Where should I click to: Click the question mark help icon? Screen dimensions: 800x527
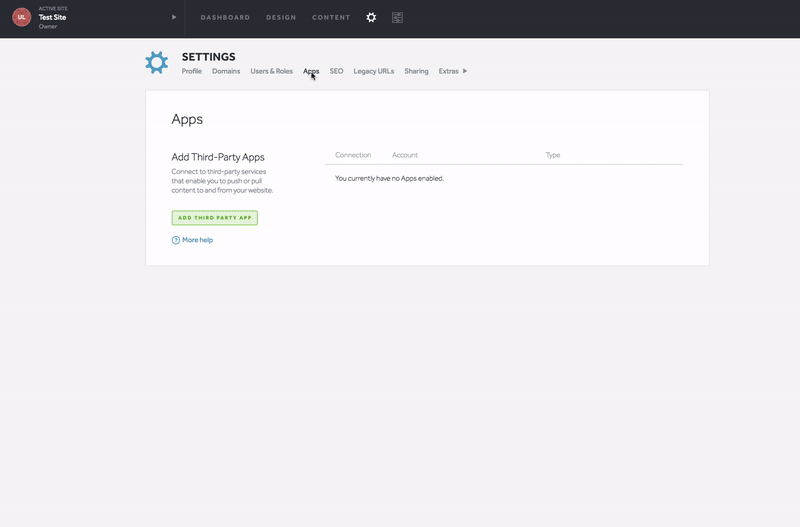[x=176, y=240]
